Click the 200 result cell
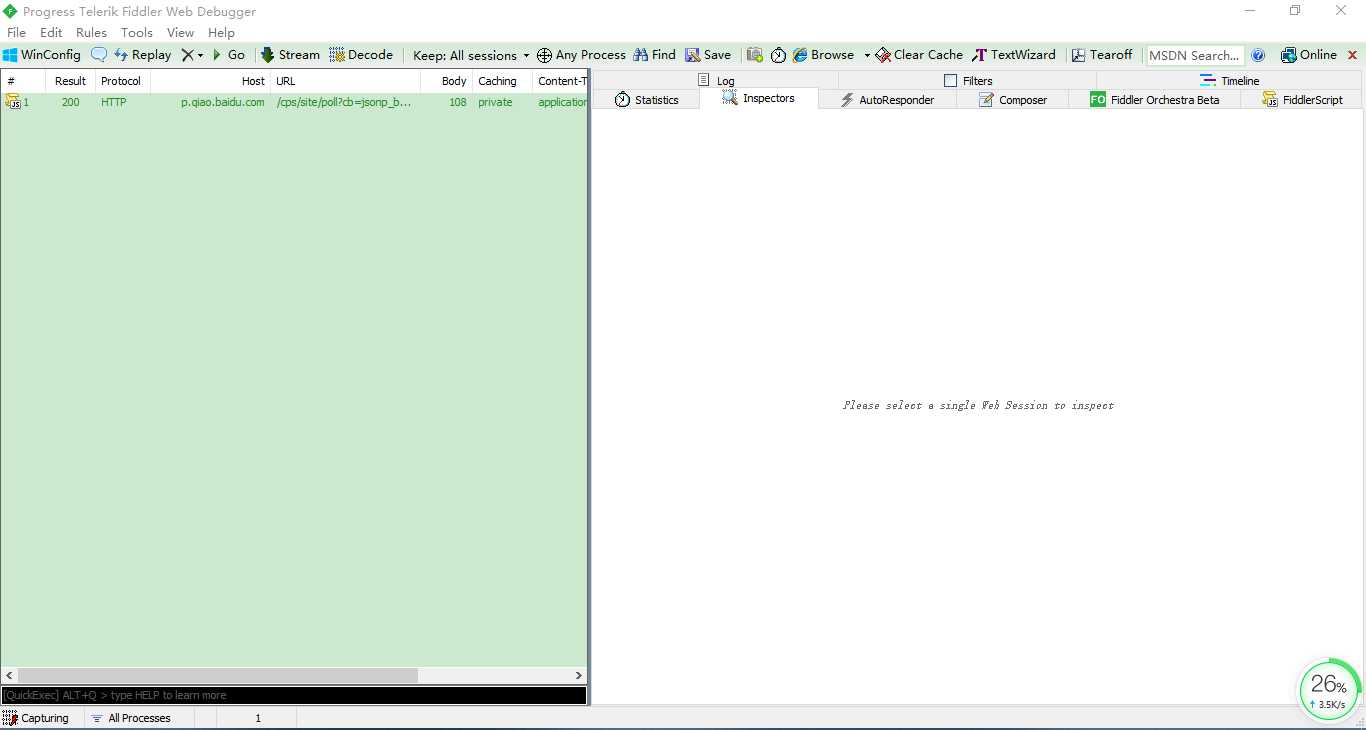The width and height of the screenshot is (1366, 730). click(x=70, y=102)
